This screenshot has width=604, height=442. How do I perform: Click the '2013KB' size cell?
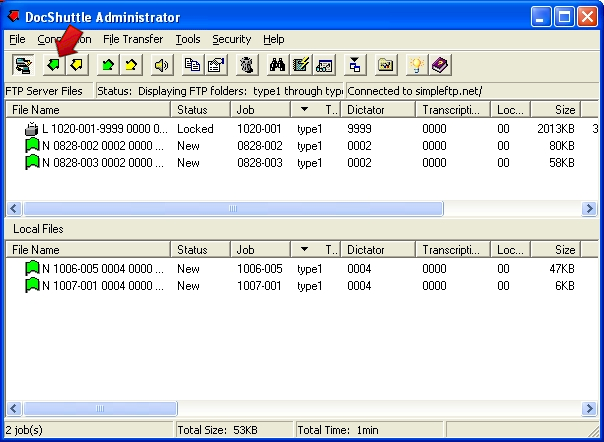[556, 129]
